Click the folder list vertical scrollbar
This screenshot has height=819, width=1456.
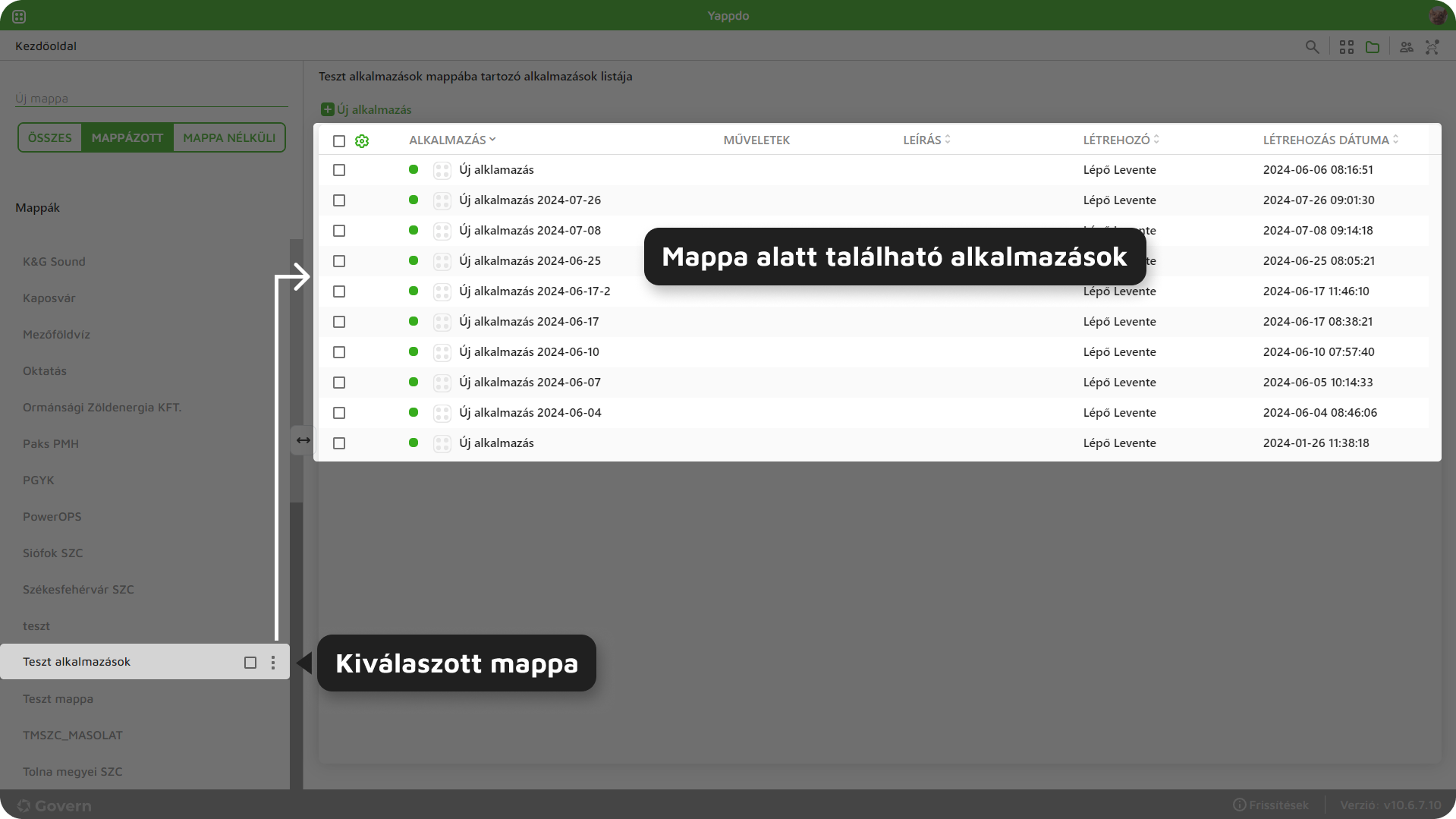pos(296,370)
